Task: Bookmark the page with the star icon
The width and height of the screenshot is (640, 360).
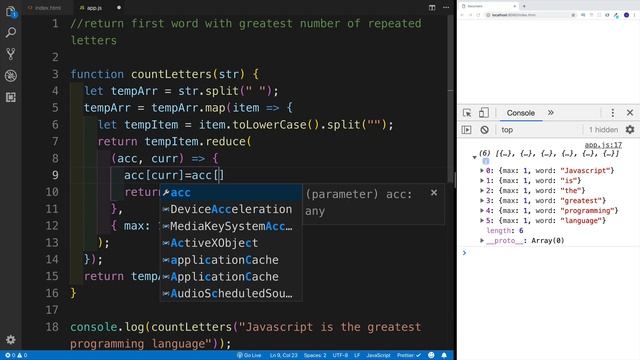Action: [573, 15]
